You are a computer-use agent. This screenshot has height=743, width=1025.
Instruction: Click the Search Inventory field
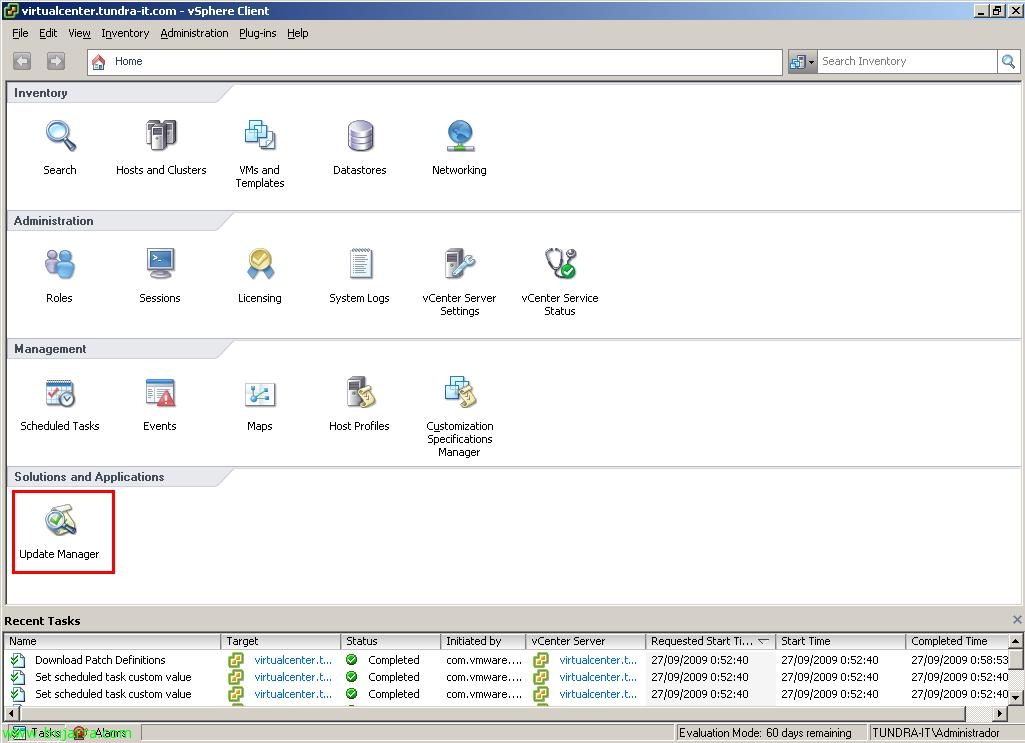click(907, 61)
